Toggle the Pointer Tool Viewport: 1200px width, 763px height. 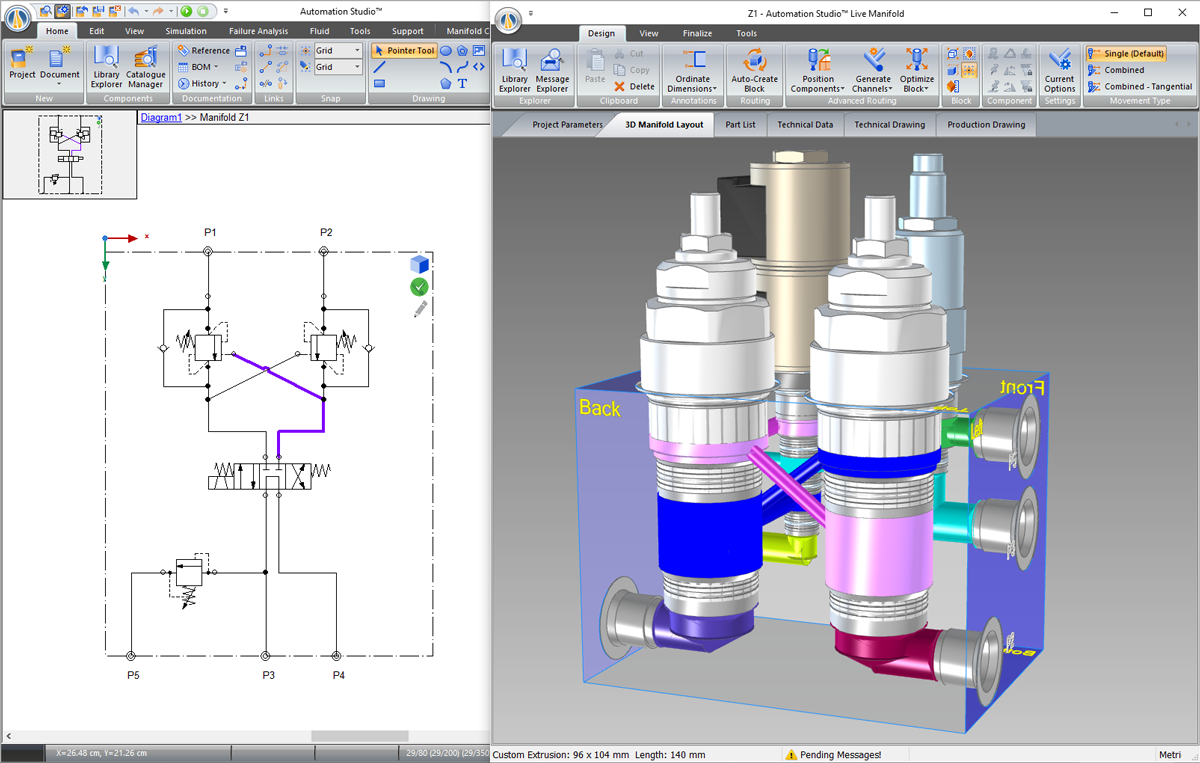coord(404,51)
